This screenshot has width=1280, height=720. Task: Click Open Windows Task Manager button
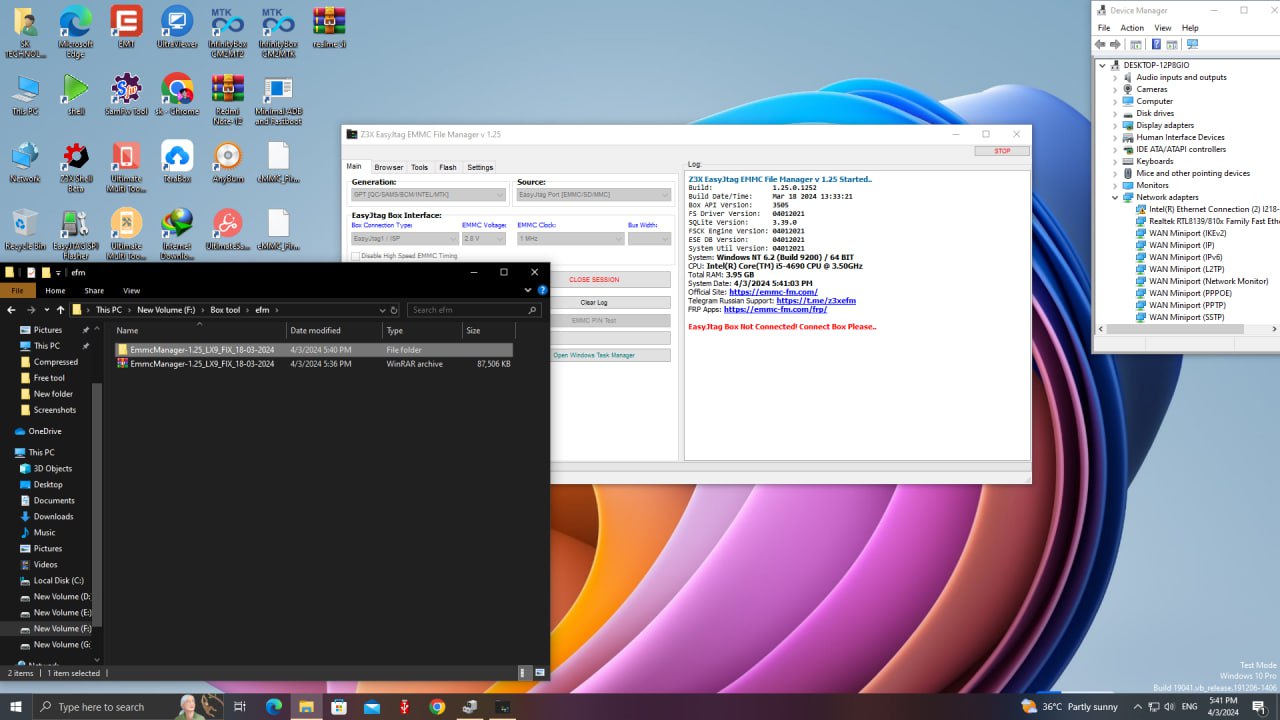click(x=594, y=355)
